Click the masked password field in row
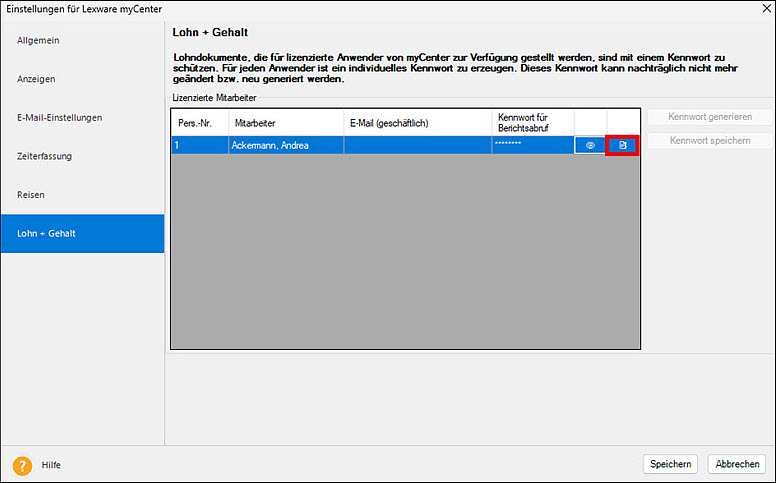This screenshot has width=776, height=483. click(x=532, y=146)
